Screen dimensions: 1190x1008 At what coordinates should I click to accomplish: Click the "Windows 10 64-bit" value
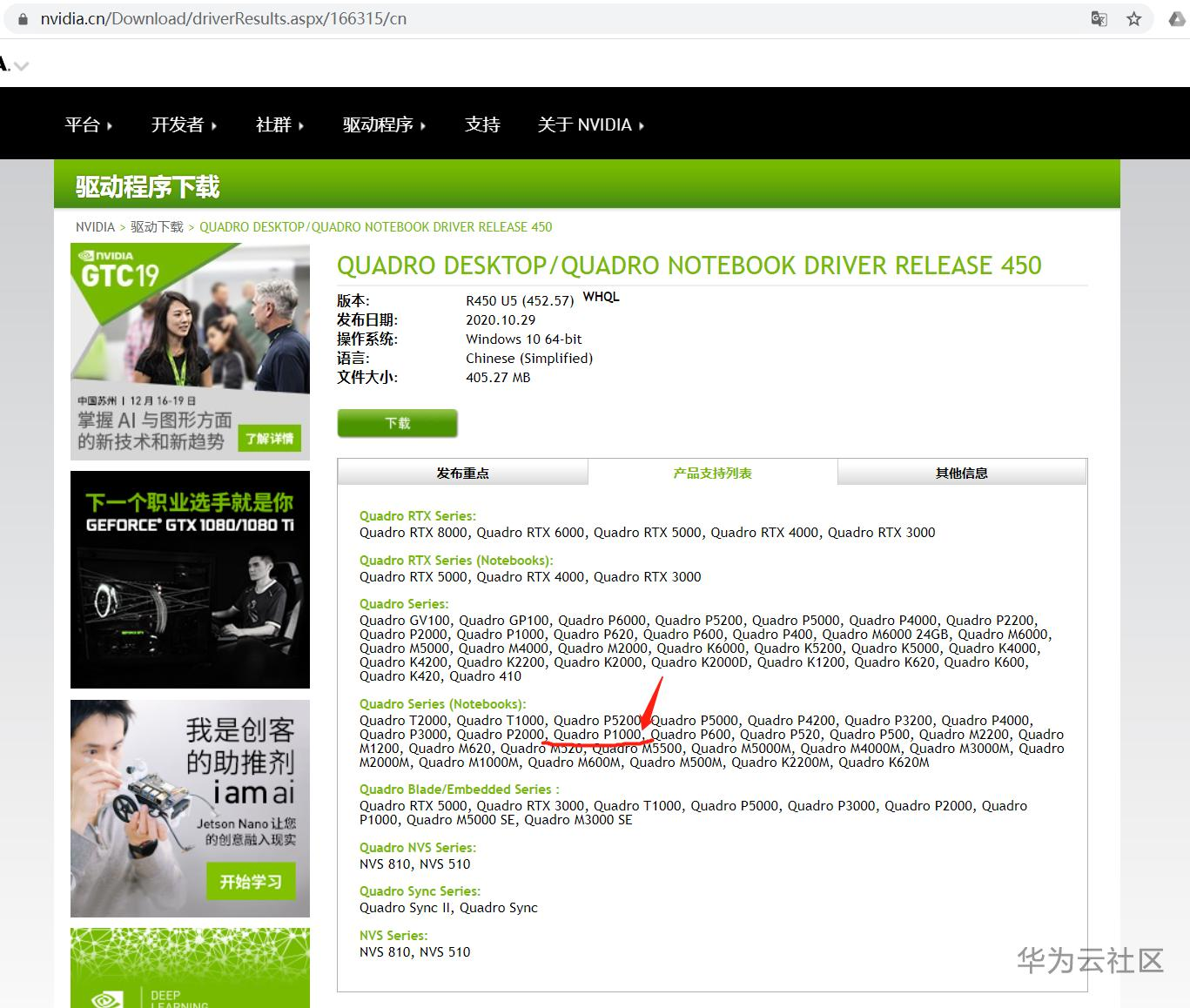[x=524, y=339]
